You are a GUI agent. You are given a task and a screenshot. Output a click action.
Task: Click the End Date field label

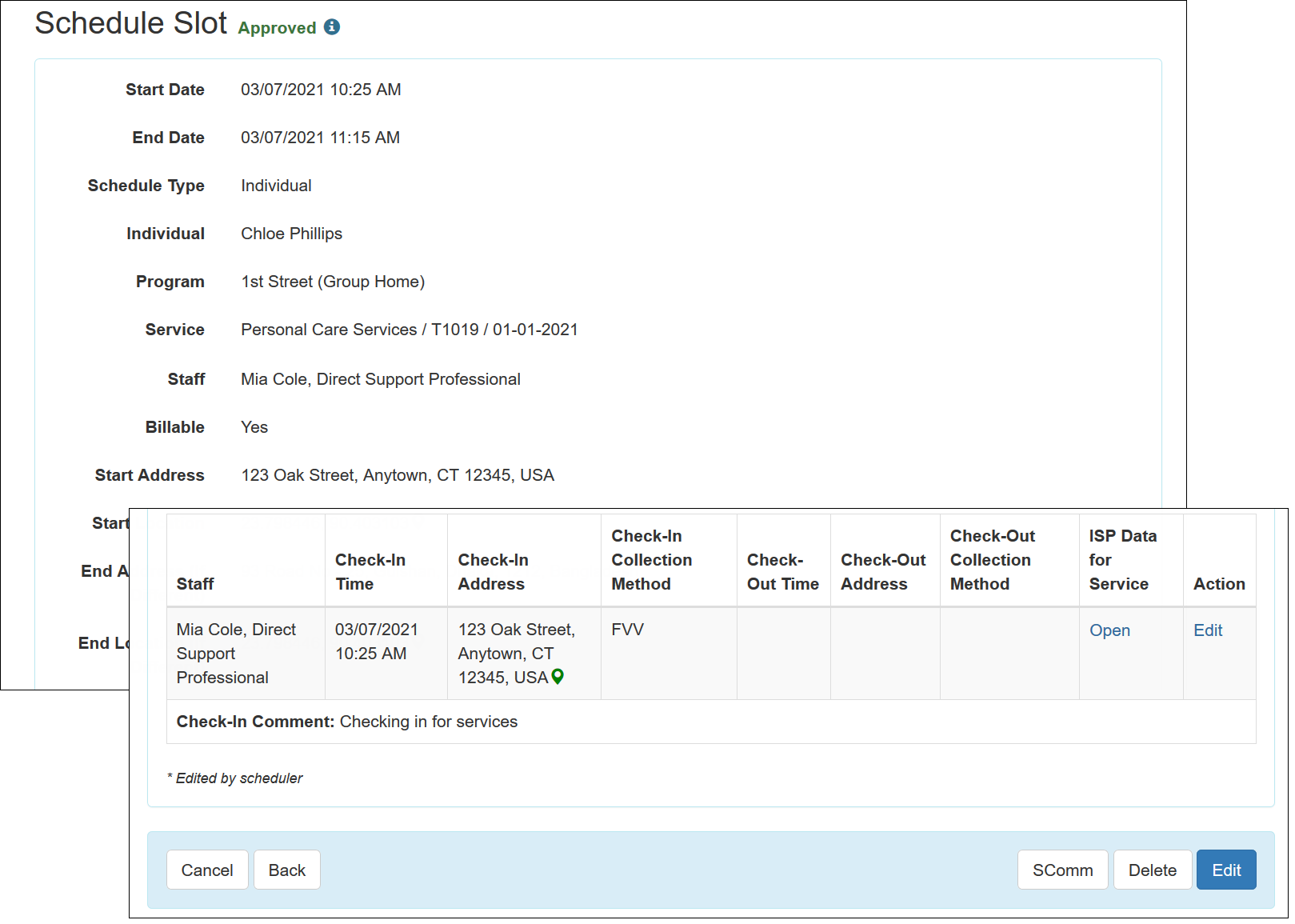(x=168, y=138)
